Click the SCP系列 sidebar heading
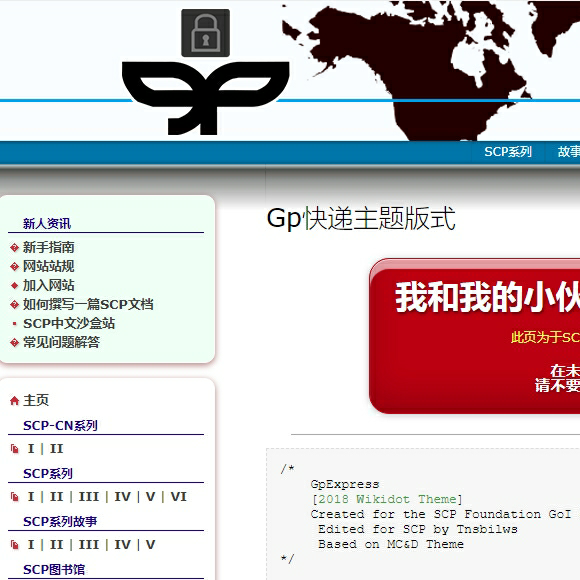Screen dimensions: 580x580 48,473
